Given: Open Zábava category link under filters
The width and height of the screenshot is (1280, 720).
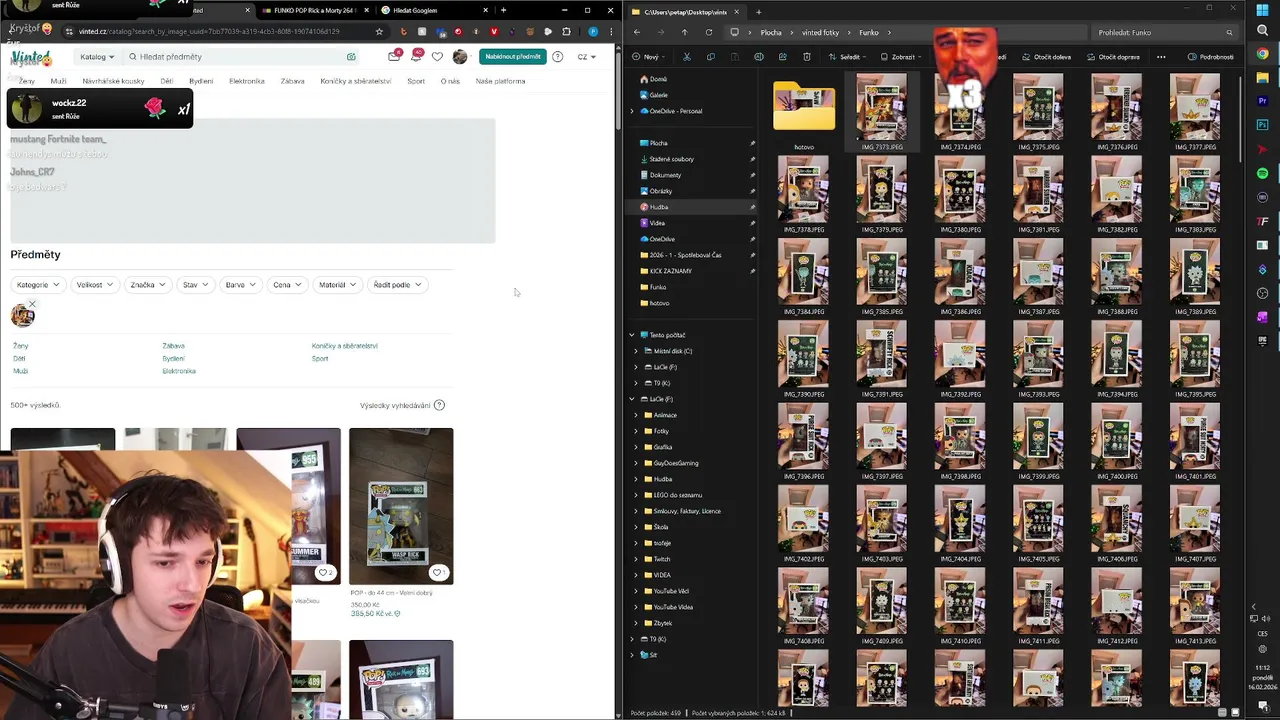Looking at the screenshot, I should click(x=173, y=346).
